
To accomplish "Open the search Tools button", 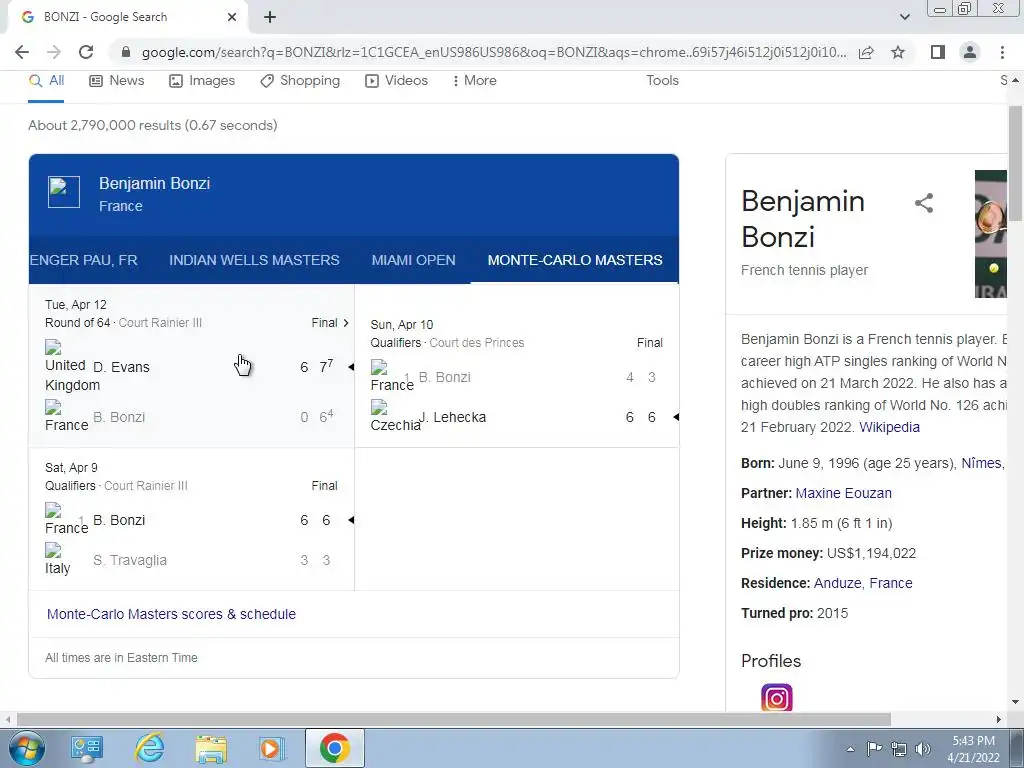I will coord(662,81).
